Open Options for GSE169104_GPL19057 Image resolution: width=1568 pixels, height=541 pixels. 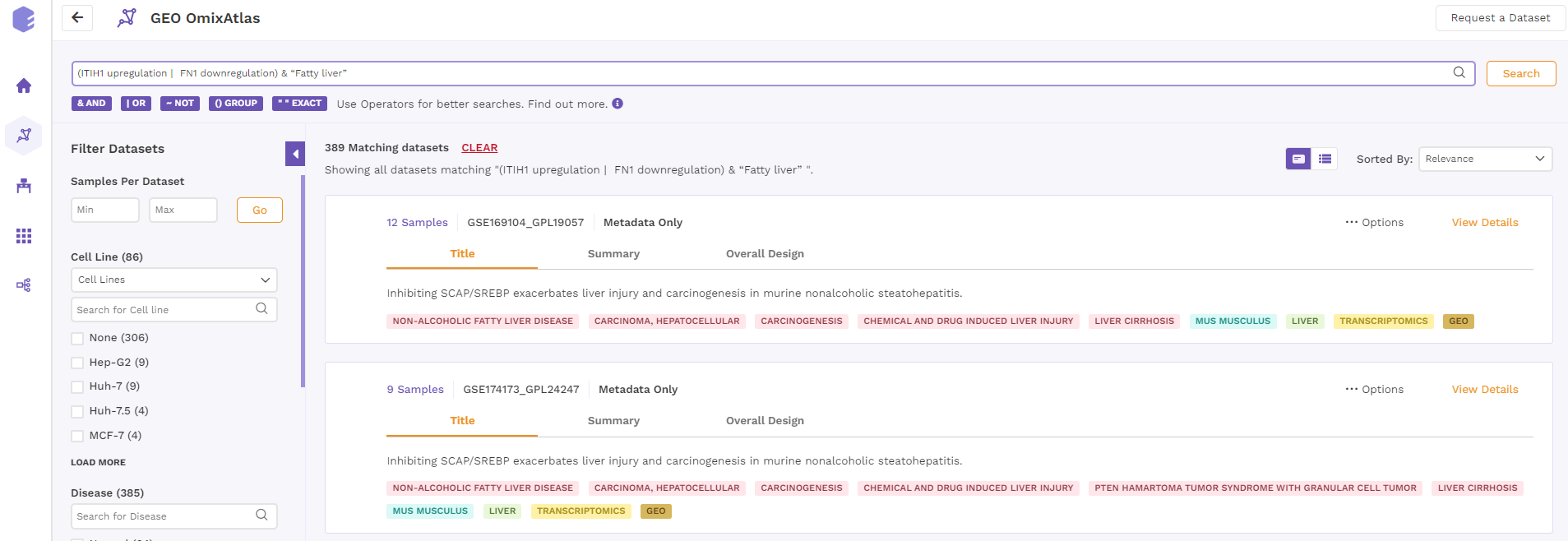click(1374, 223)
